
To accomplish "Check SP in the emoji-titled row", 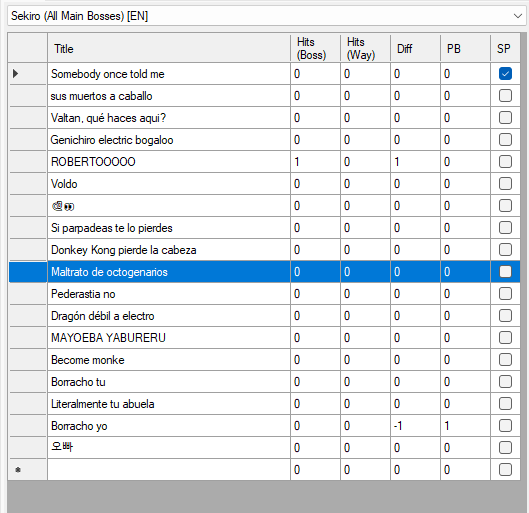I will pos(505,205).
